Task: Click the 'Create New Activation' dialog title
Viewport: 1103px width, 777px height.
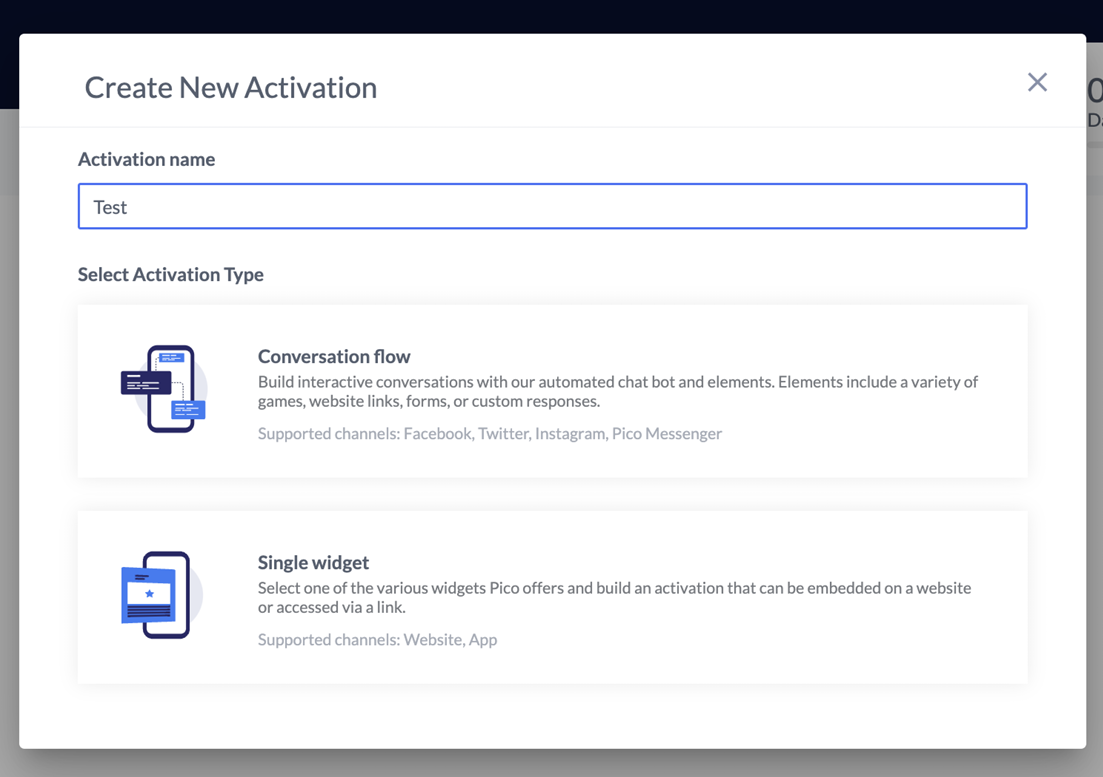Action: pos(230,88)
